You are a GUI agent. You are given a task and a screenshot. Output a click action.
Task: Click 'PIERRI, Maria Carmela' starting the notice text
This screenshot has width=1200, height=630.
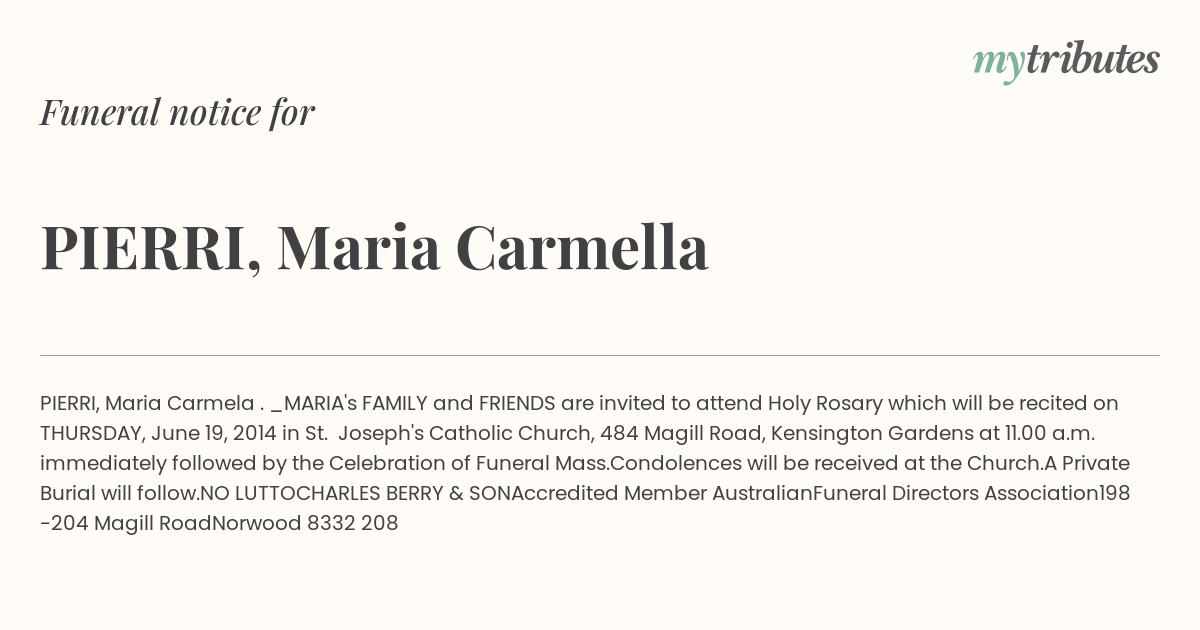point(147,404)
